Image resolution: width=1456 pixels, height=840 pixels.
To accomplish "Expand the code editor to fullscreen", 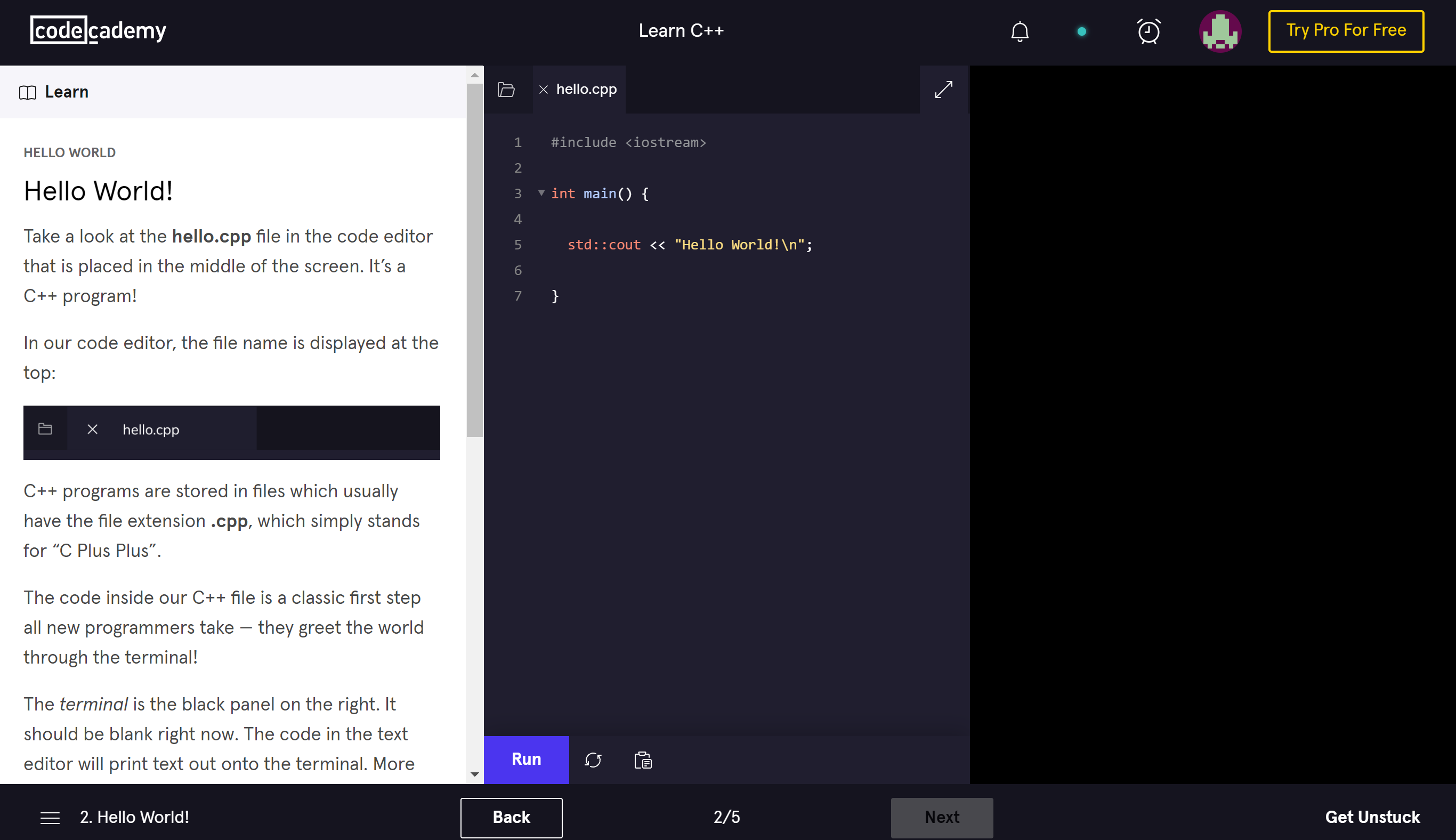I will [943, 90].
